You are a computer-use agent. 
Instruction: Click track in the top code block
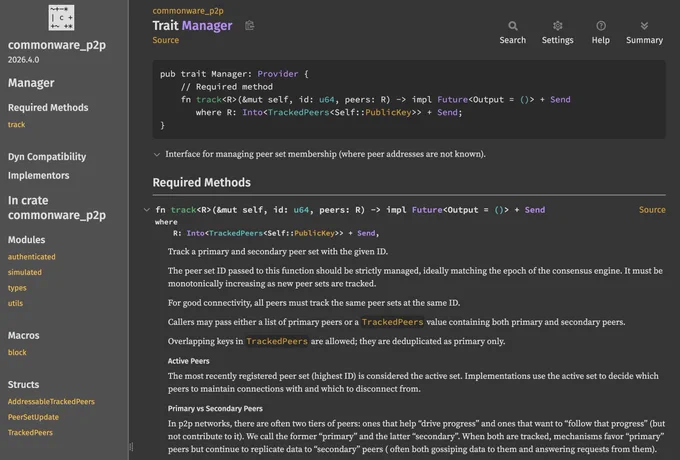click(x=209, y=99)
